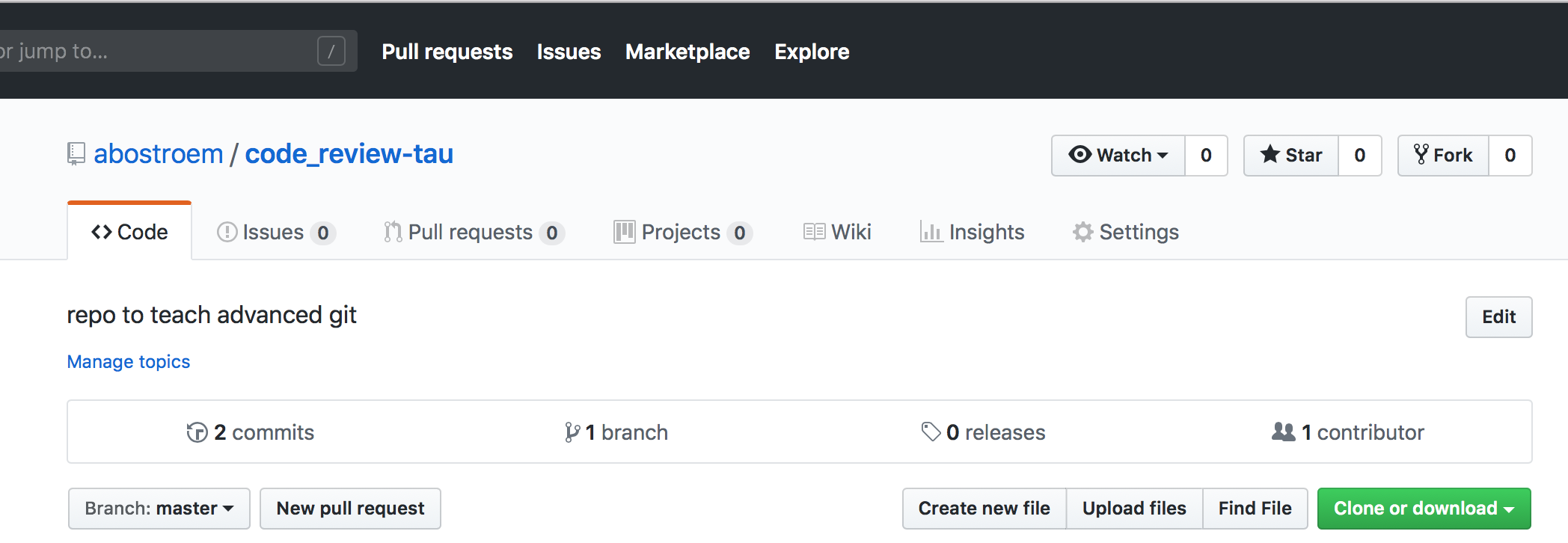Screen dimensions: 1568x543
Task: Star this repository
Action: pos(1291,156)
